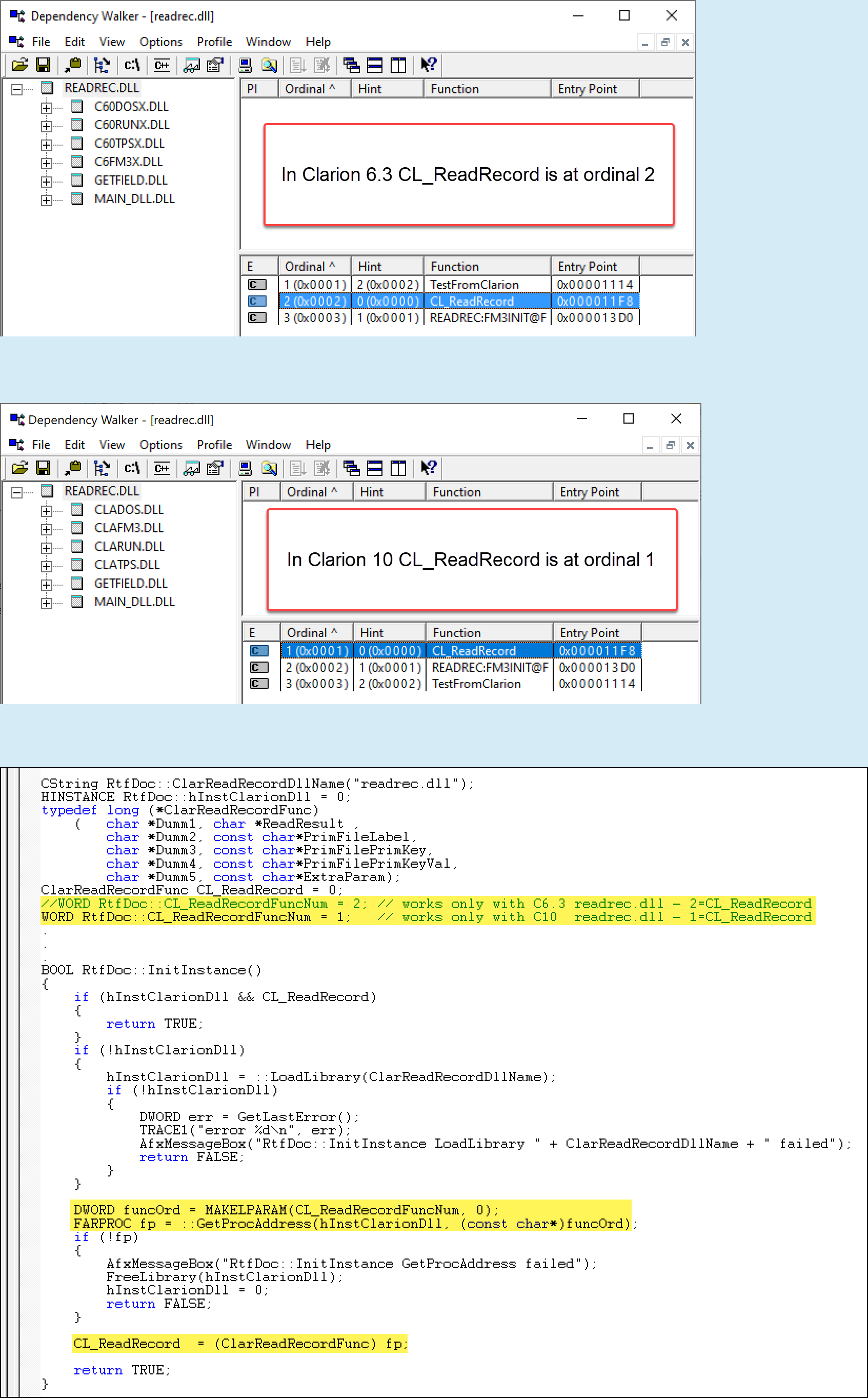The image size is (868, 1398).
Task: Click Tile Horizontally icon in Clarion 10 window
Action: pos(375,468)
